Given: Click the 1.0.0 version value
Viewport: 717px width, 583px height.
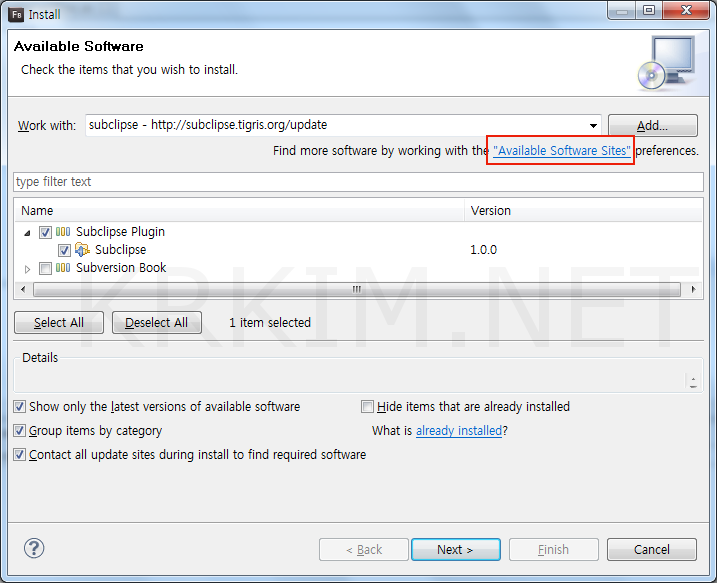Looking at the screenshot, I should click(483, 250).
